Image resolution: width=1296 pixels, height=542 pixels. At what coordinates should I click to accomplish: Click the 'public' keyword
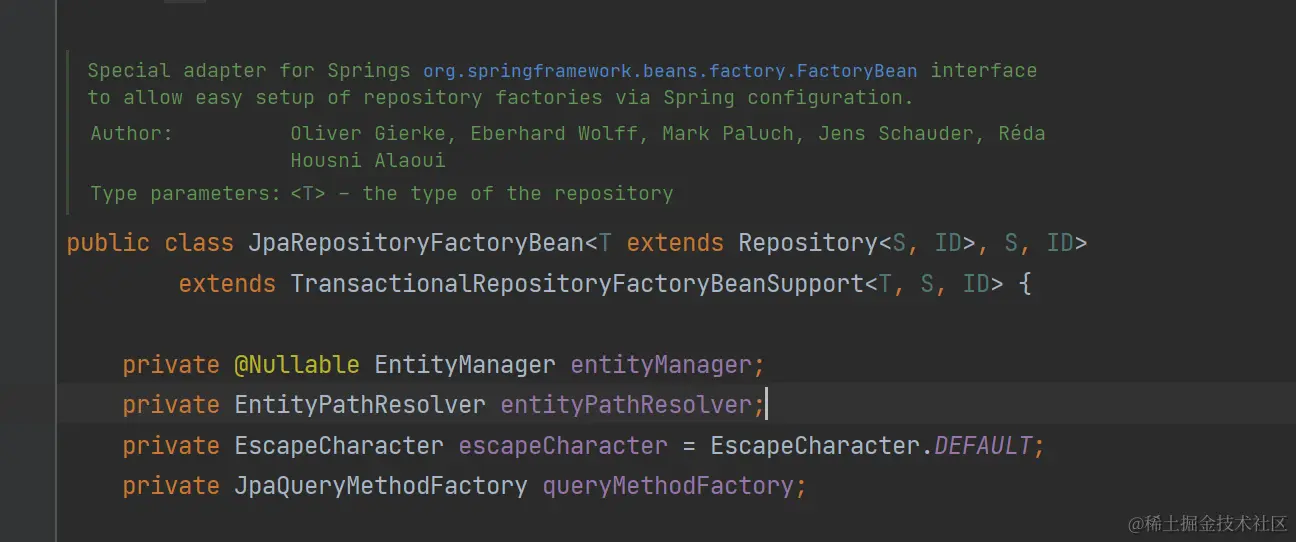point(108,243)
